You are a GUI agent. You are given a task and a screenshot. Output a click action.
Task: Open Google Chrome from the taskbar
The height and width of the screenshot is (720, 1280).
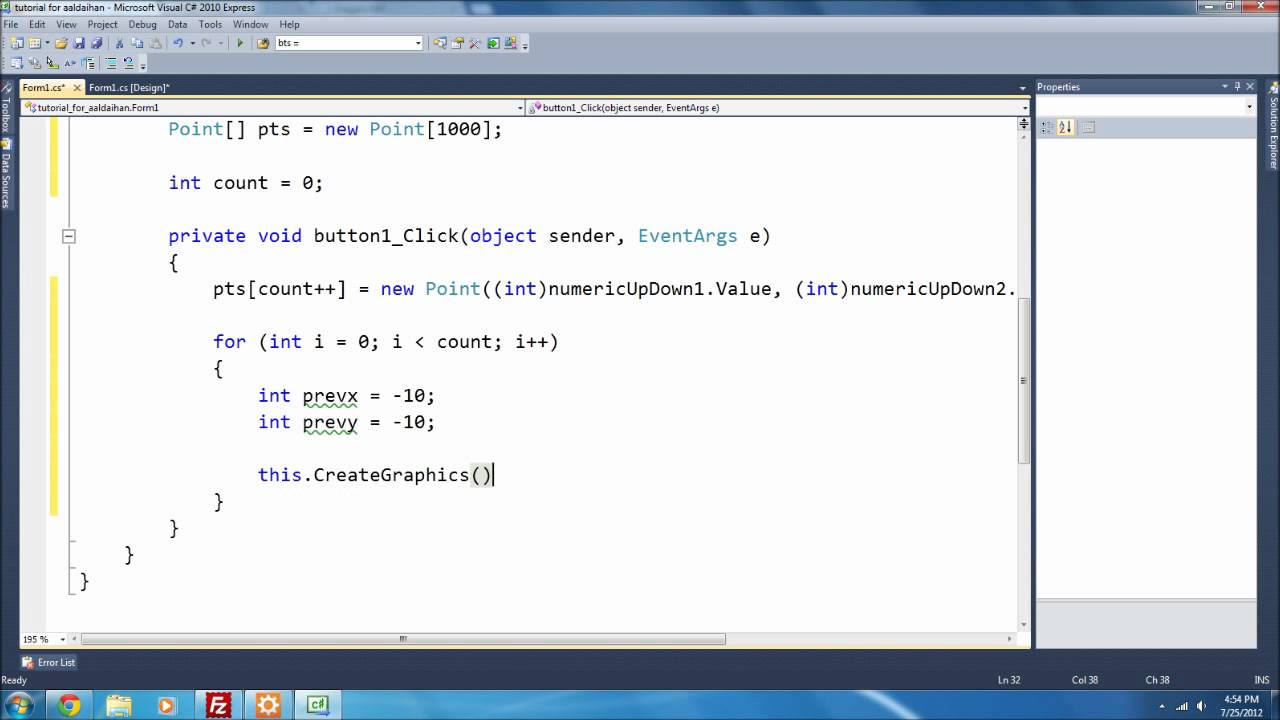click(69, 706)
